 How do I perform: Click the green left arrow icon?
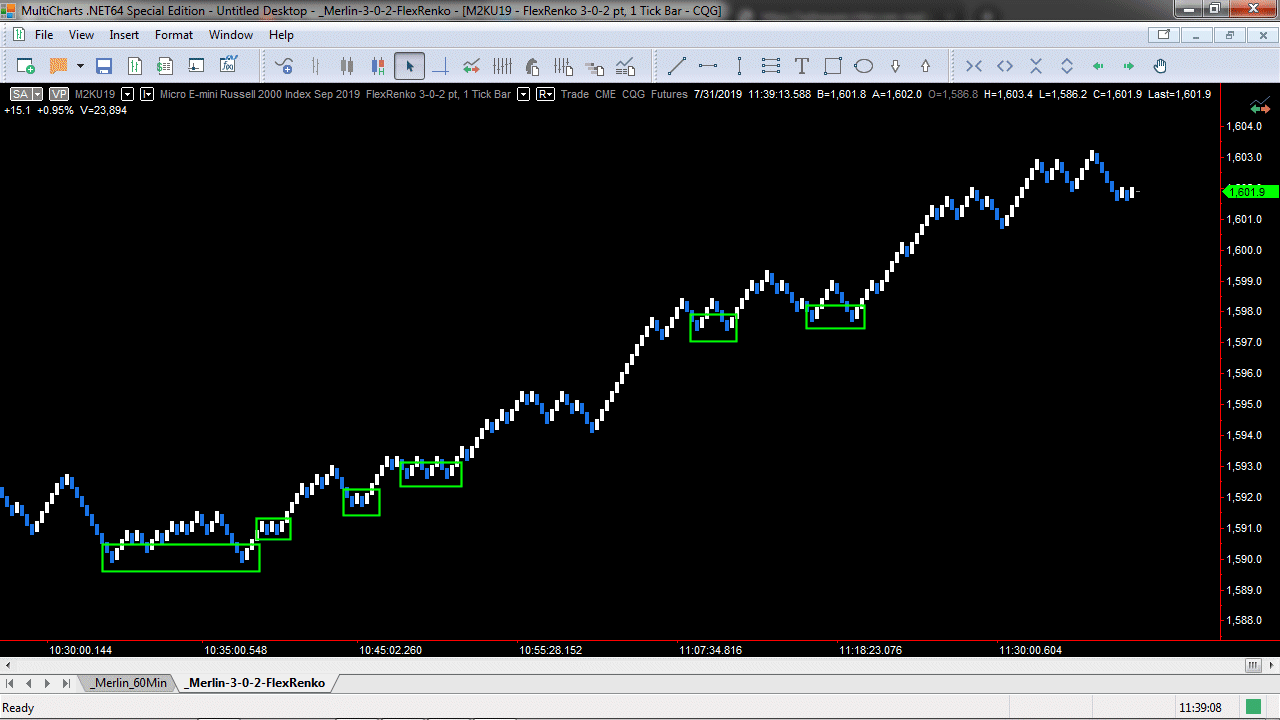[x=1098, y=66]
